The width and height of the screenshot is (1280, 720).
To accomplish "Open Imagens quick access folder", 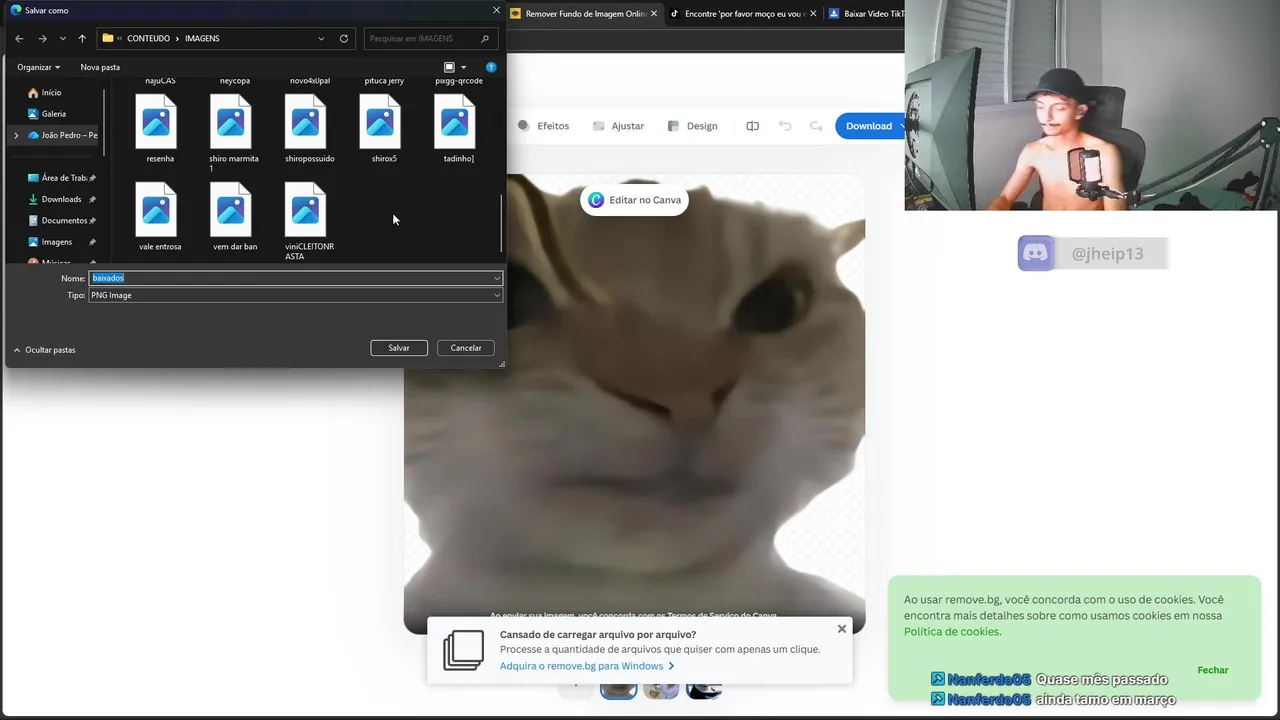I will point(62,241).
